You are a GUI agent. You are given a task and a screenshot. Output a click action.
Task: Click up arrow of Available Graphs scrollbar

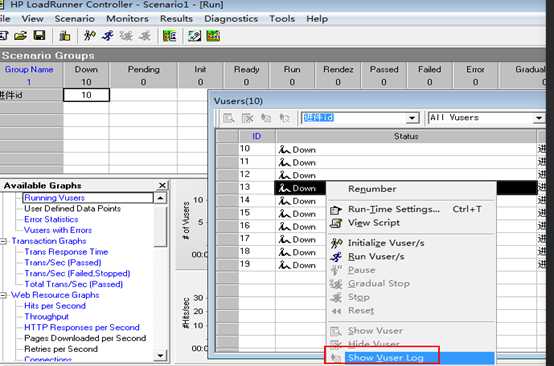click(x=160, y=198)
